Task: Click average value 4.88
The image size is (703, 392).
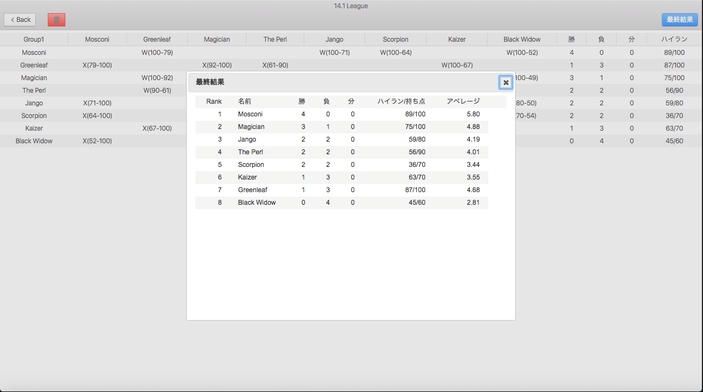Action: click(473, 126)
